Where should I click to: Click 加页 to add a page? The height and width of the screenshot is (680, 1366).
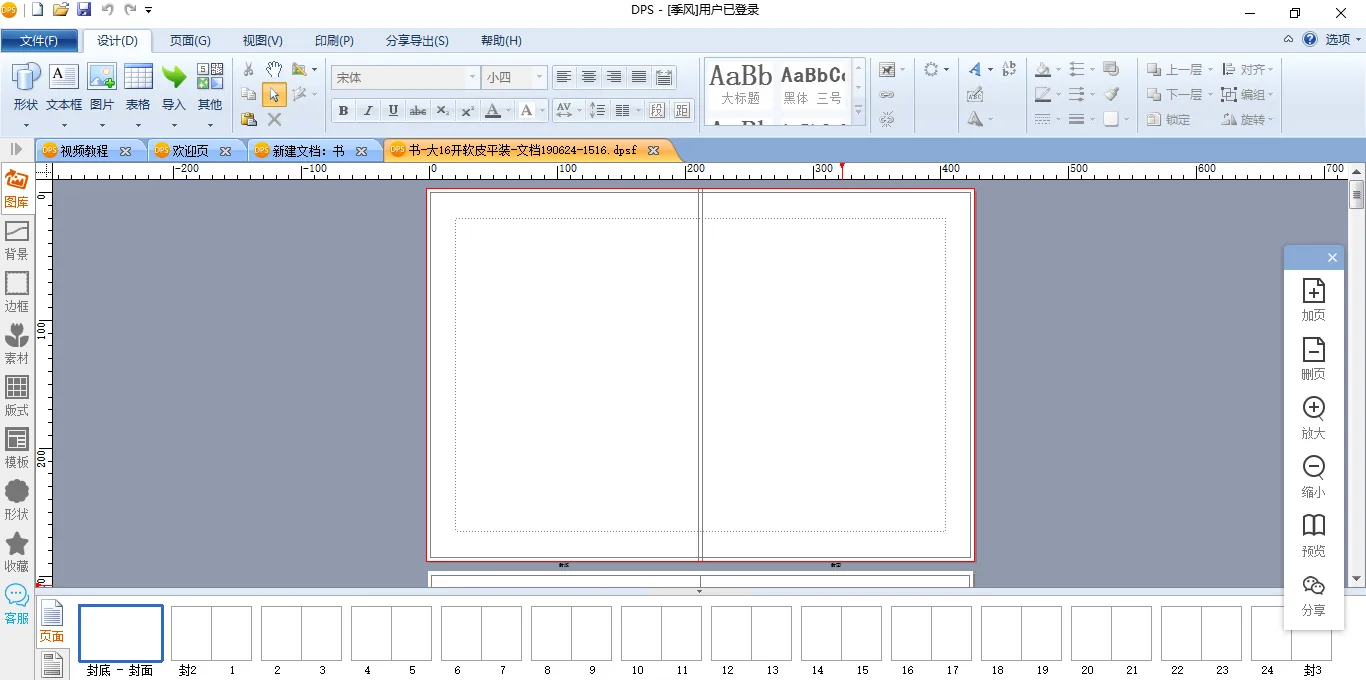(x=1313, y=299)
